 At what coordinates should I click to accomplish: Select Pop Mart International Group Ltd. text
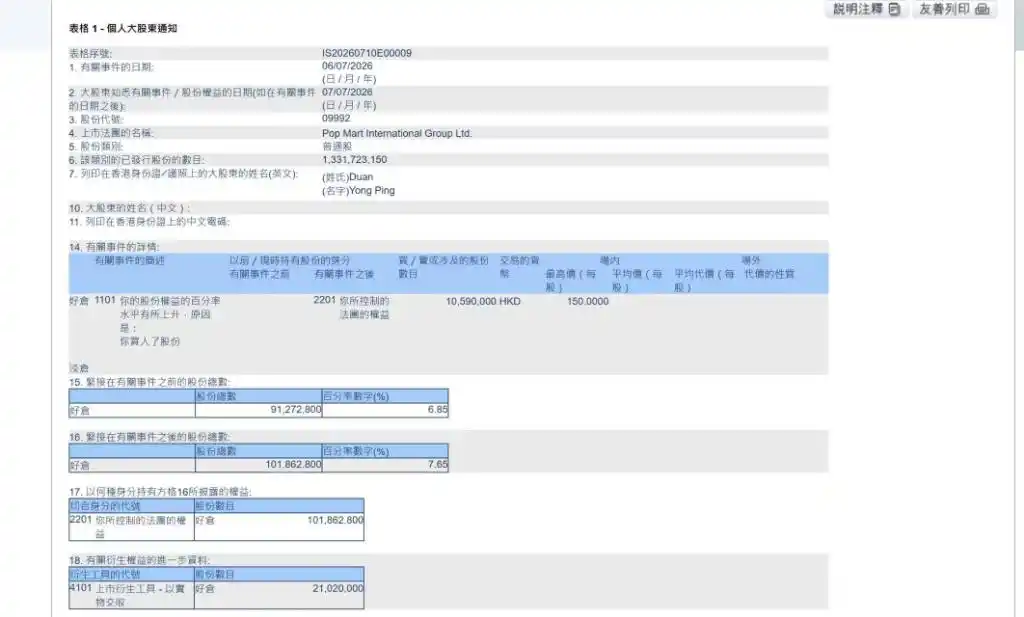coord(396,133)
